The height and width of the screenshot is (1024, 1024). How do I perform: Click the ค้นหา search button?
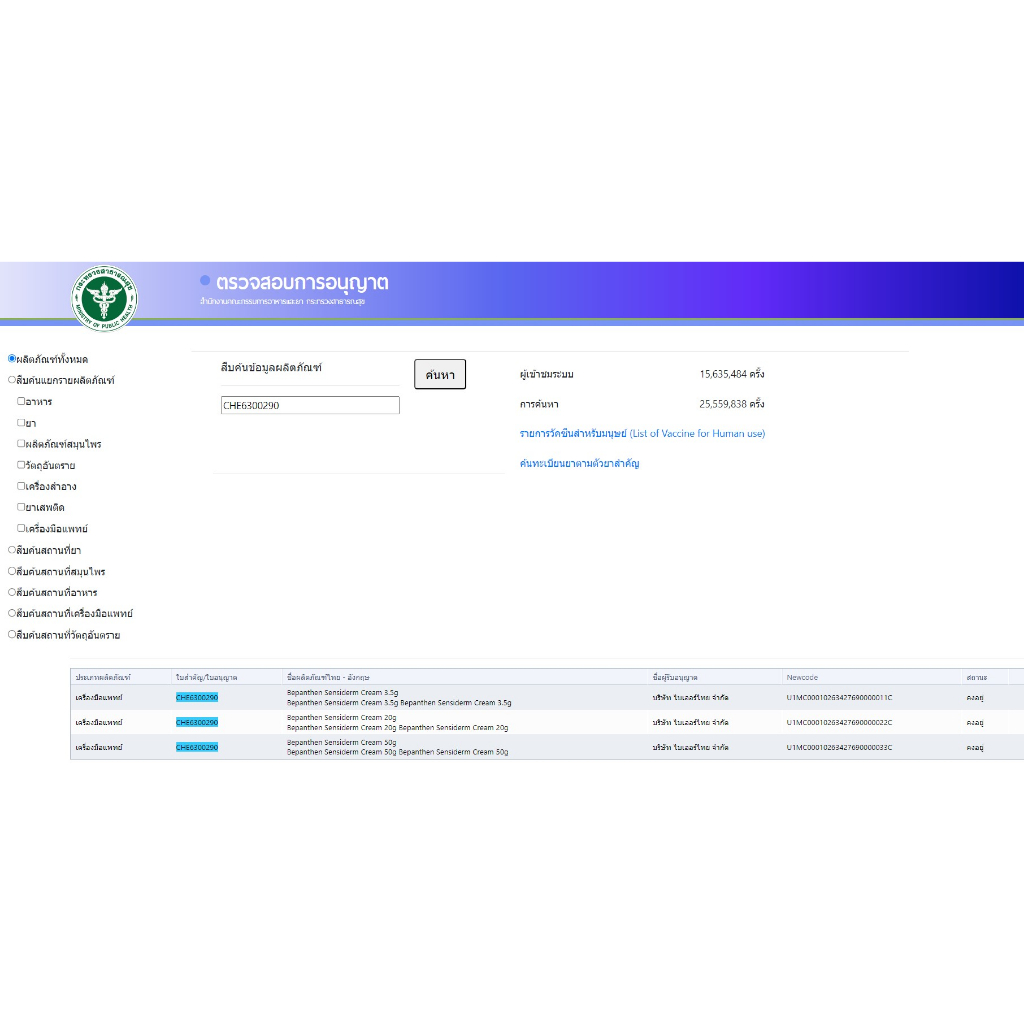coord(440,374)
